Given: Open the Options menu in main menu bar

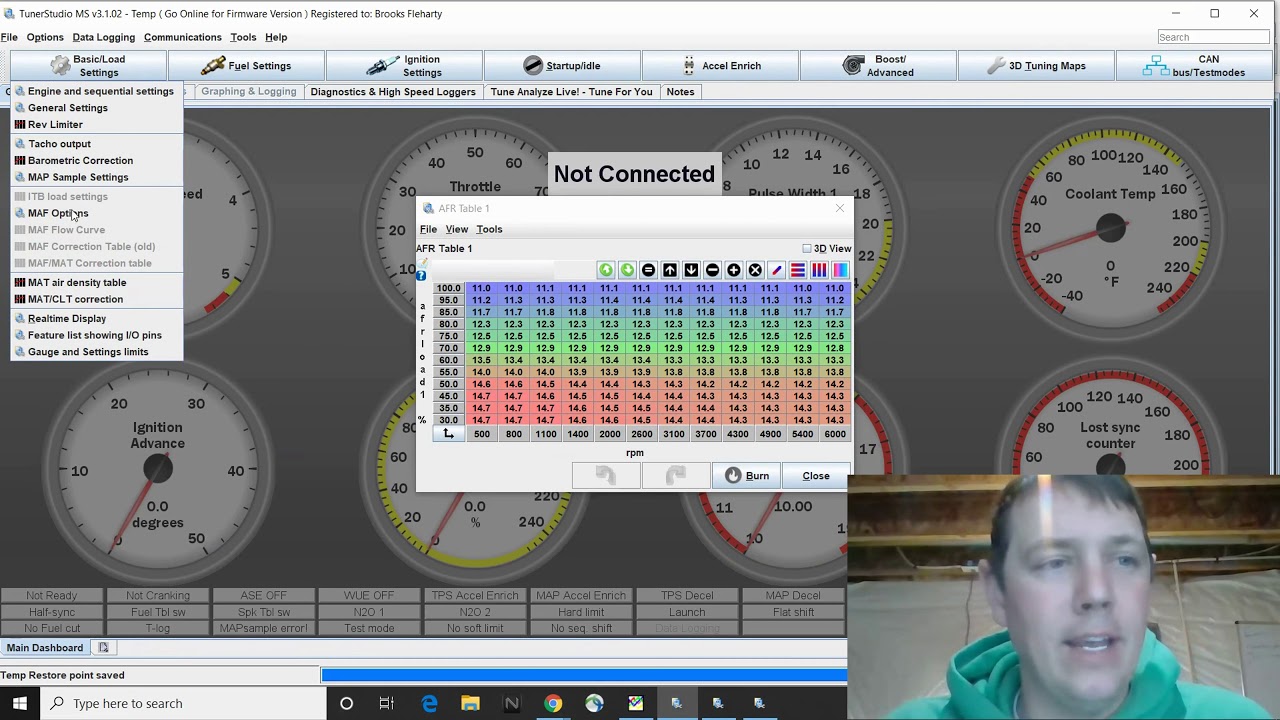Looking at the screenshot, I should point(45,37).
